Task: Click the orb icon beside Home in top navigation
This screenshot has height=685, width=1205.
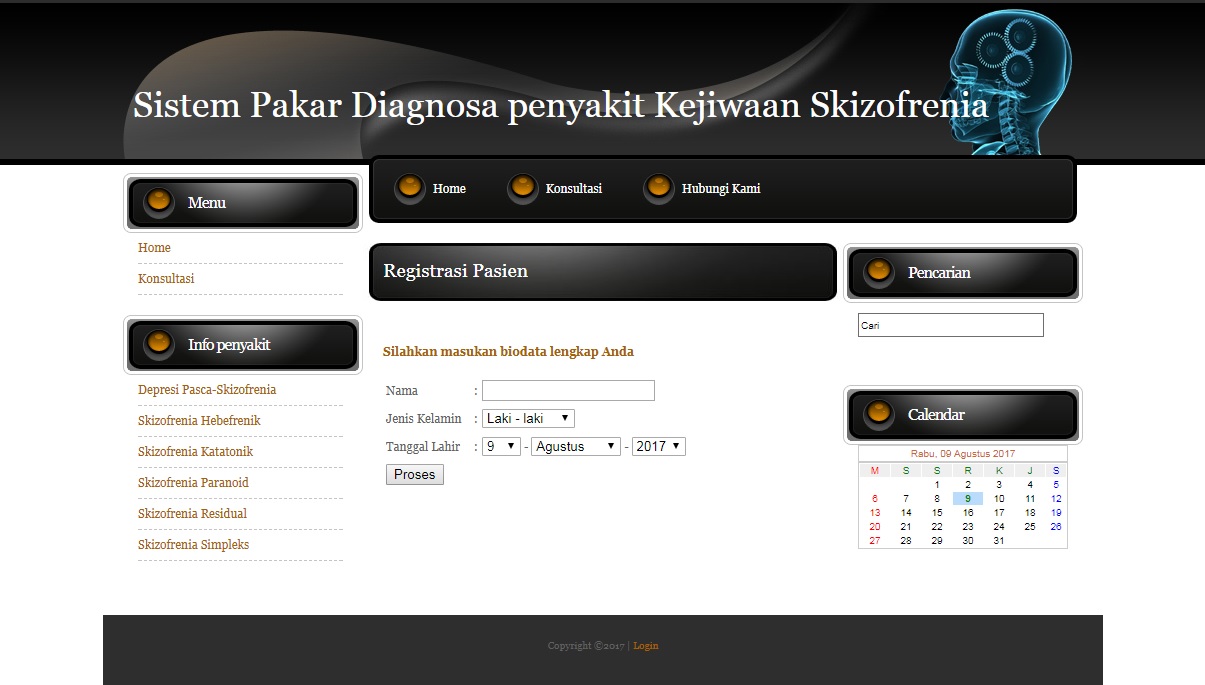Action: coord(409,187)
